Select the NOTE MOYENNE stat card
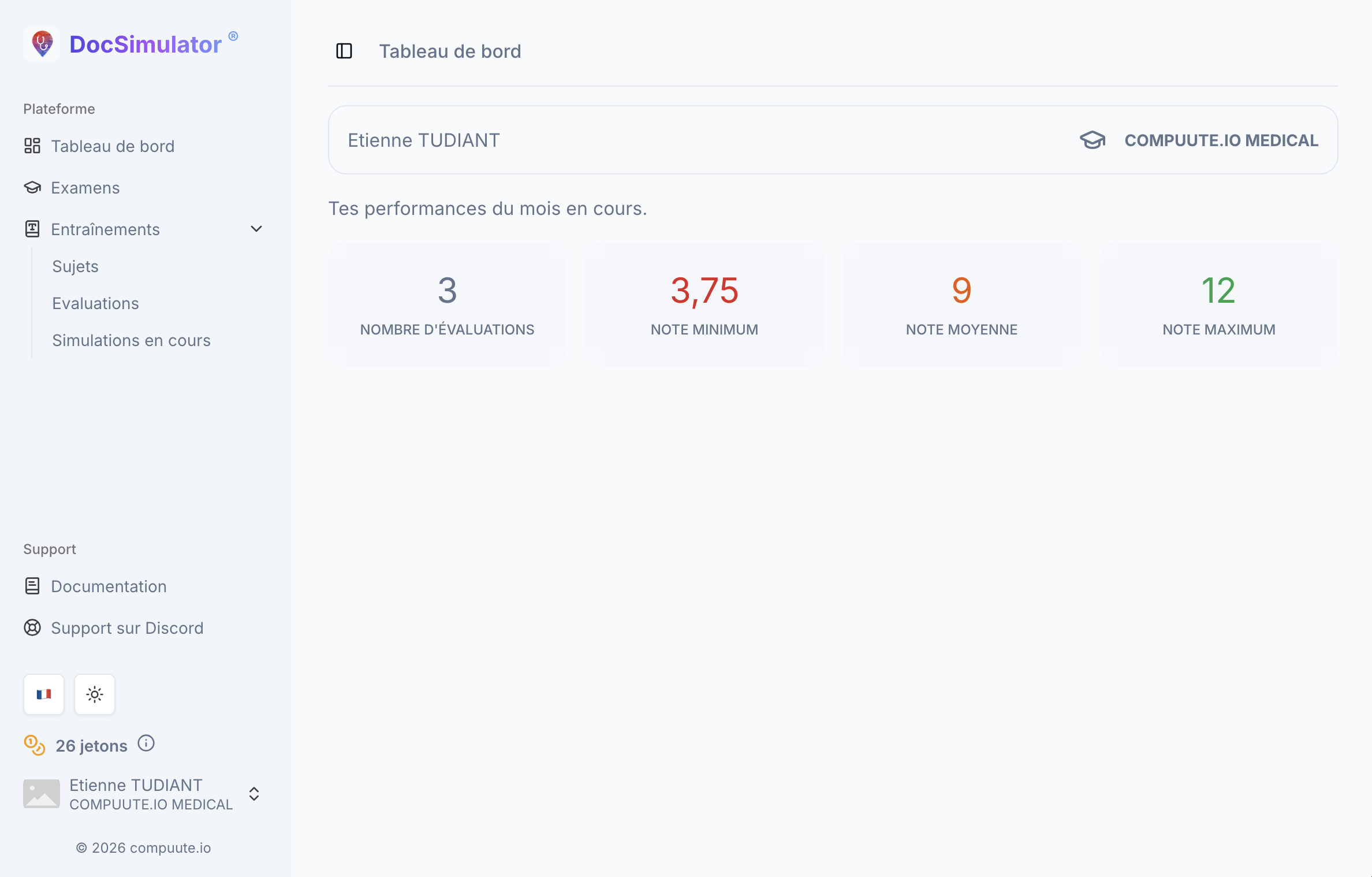 tap(961, 304)
